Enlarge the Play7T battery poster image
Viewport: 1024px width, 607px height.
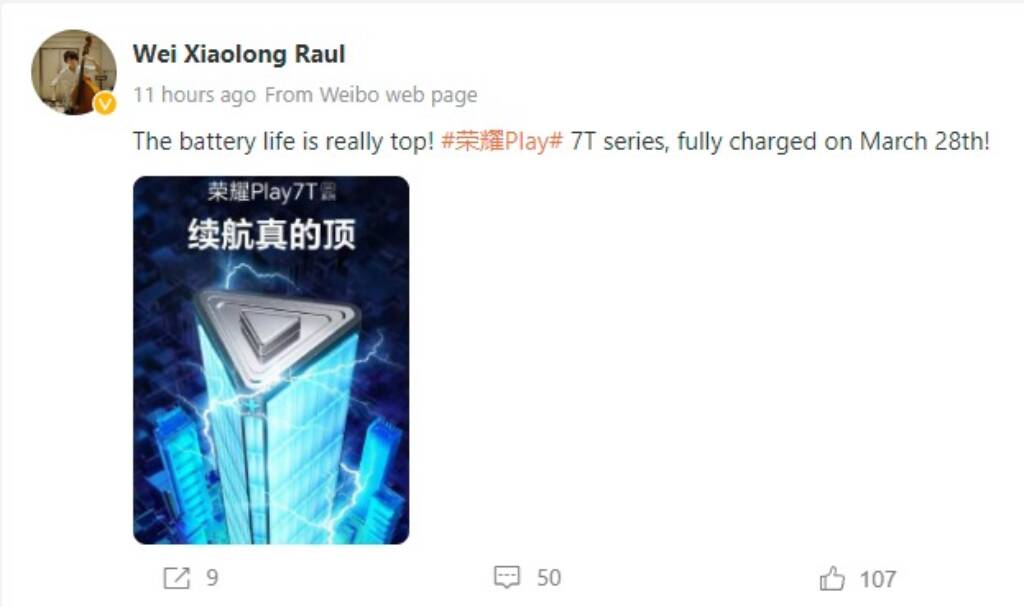click(271, 360)
